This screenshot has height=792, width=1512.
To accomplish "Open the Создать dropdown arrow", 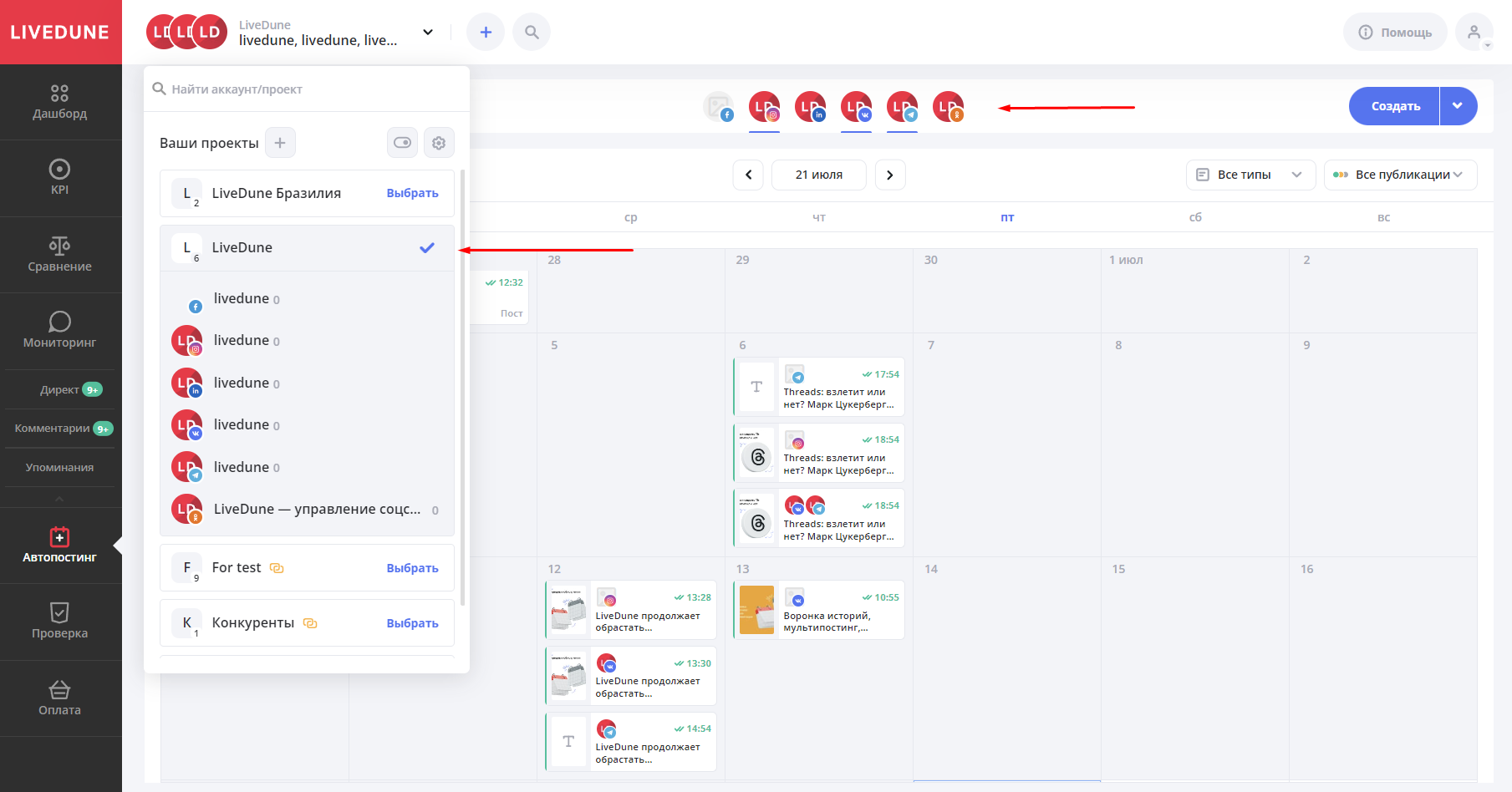I will pyautogui.click(x=1458, y=106).
